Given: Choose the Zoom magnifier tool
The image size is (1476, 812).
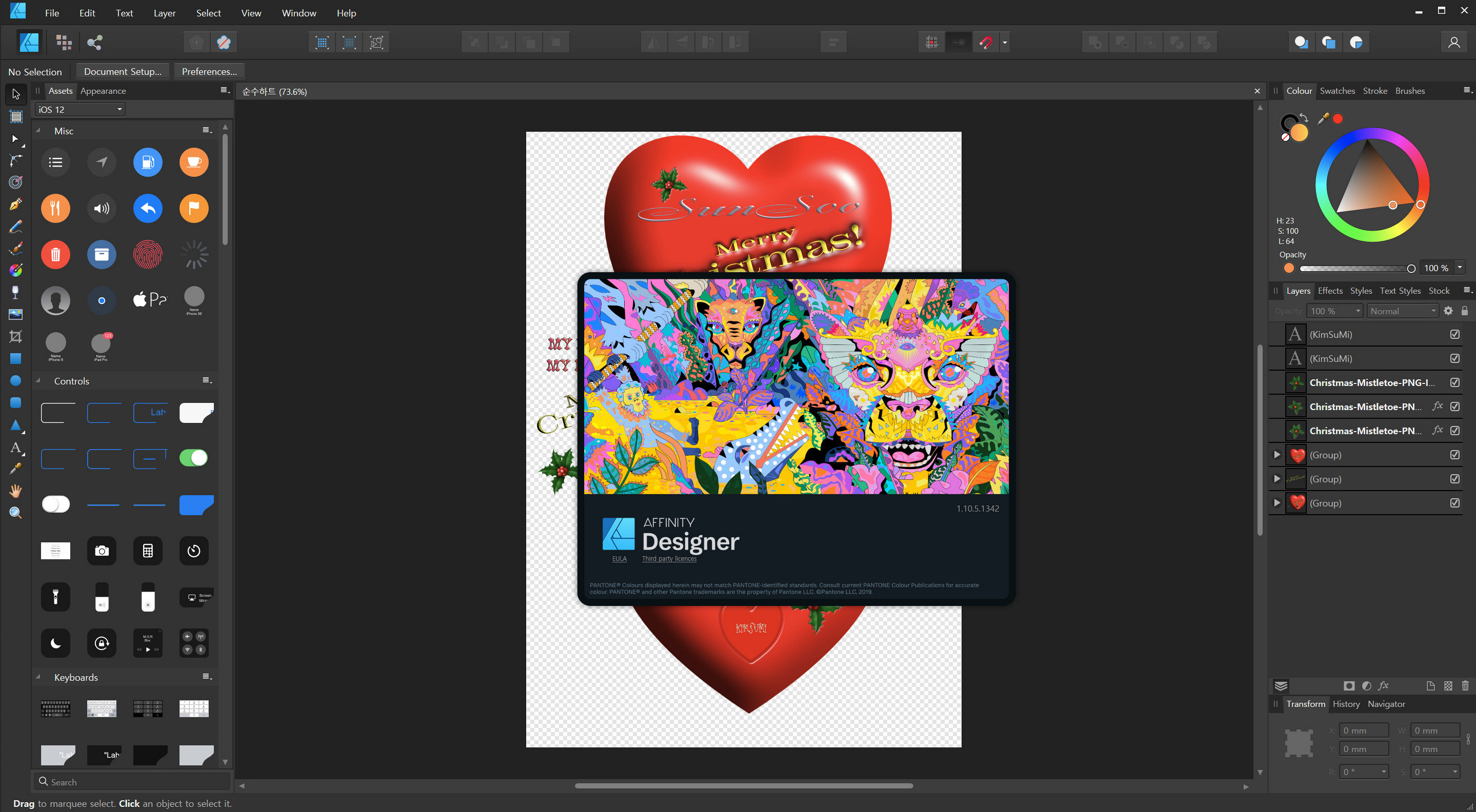Looking at the screenshot, I should 15,513.
